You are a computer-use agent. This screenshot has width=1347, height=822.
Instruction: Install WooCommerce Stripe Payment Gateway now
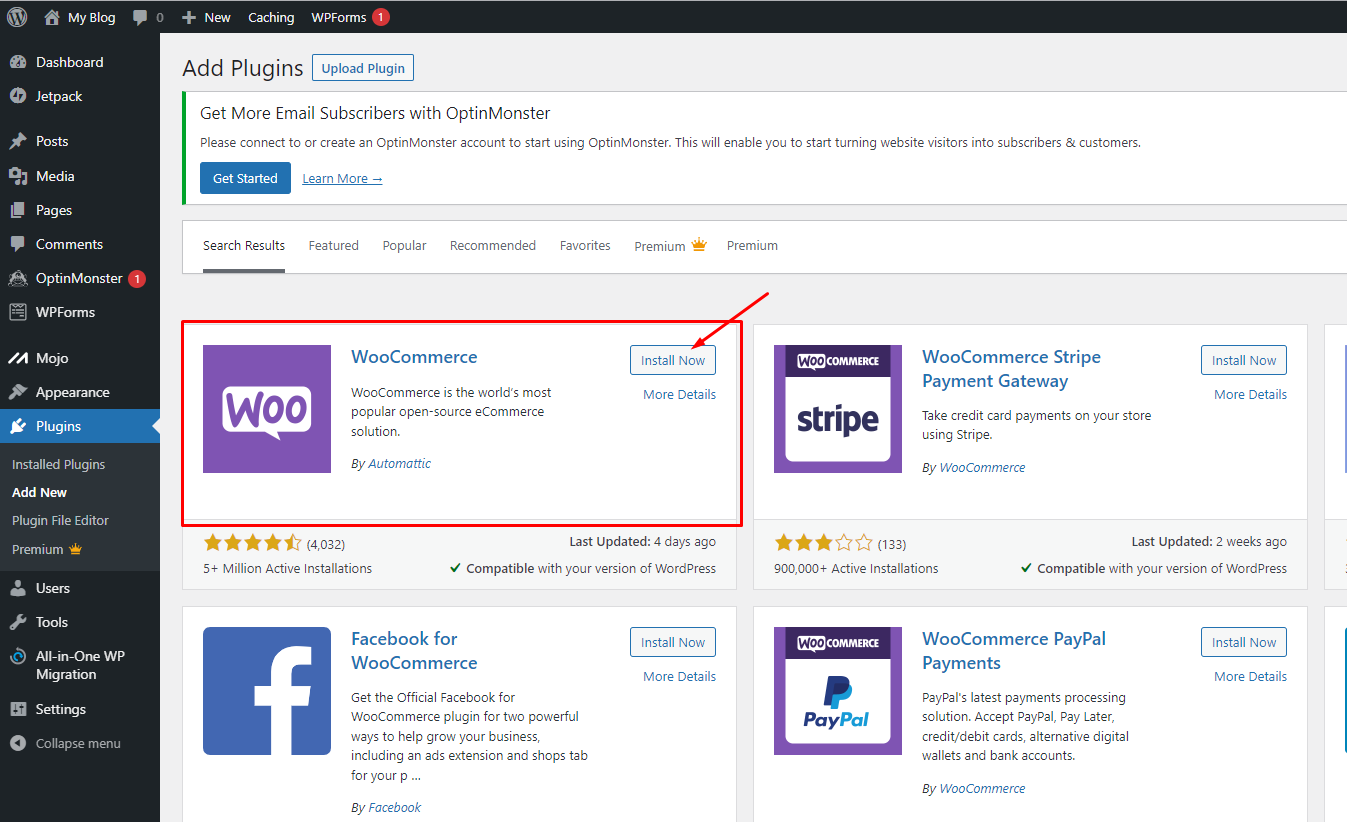[1244, 360]
